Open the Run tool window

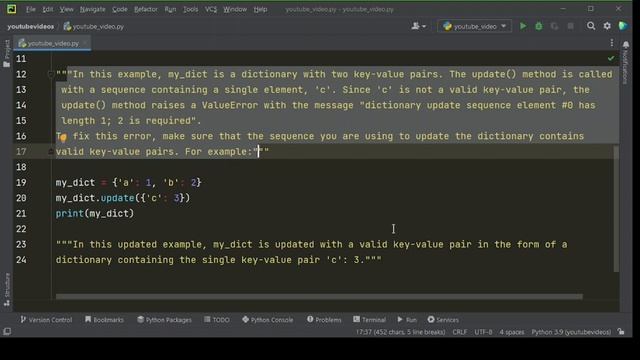(x=407, y=320)
